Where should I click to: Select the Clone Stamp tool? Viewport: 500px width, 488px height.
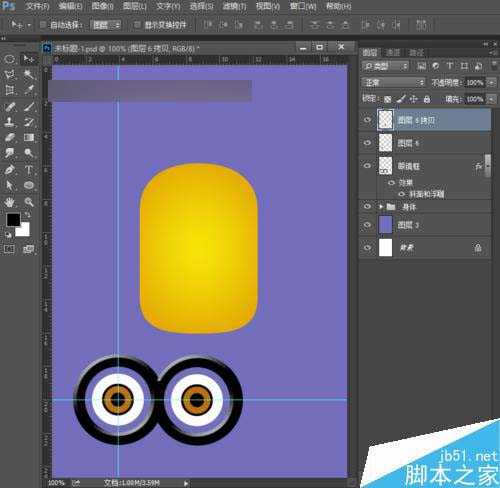click(9, 122)
